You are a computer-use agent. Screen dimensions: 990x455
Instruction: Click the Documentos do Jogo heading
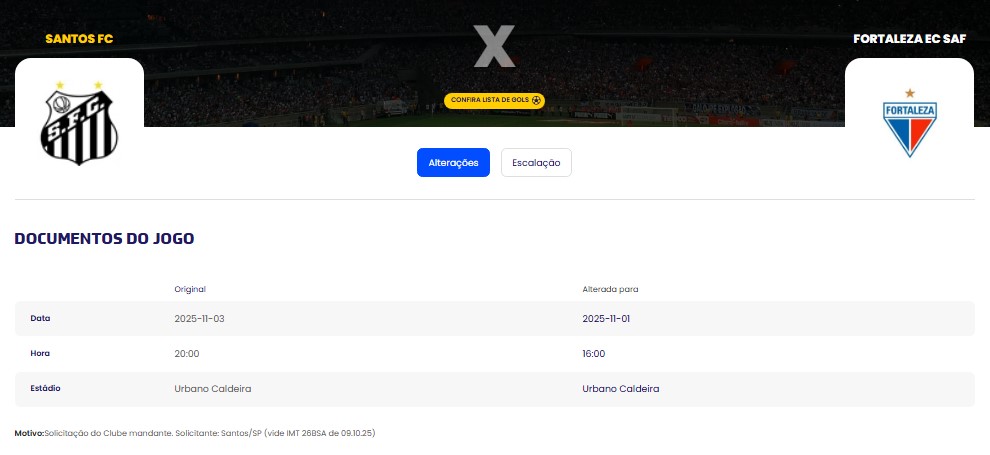point(104,239)
